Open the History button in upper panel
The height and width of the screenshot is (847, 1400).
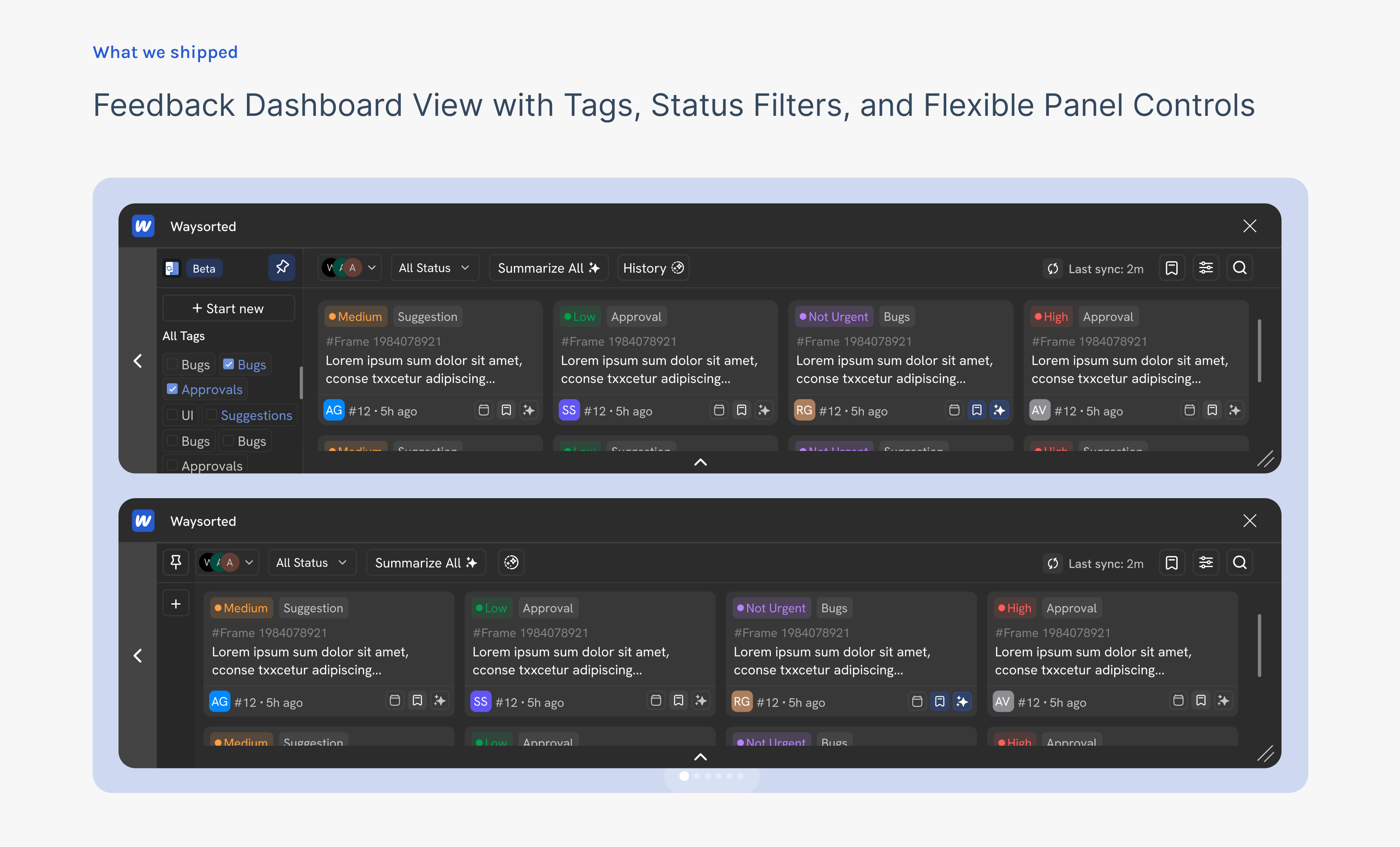(x=653, y=267)
